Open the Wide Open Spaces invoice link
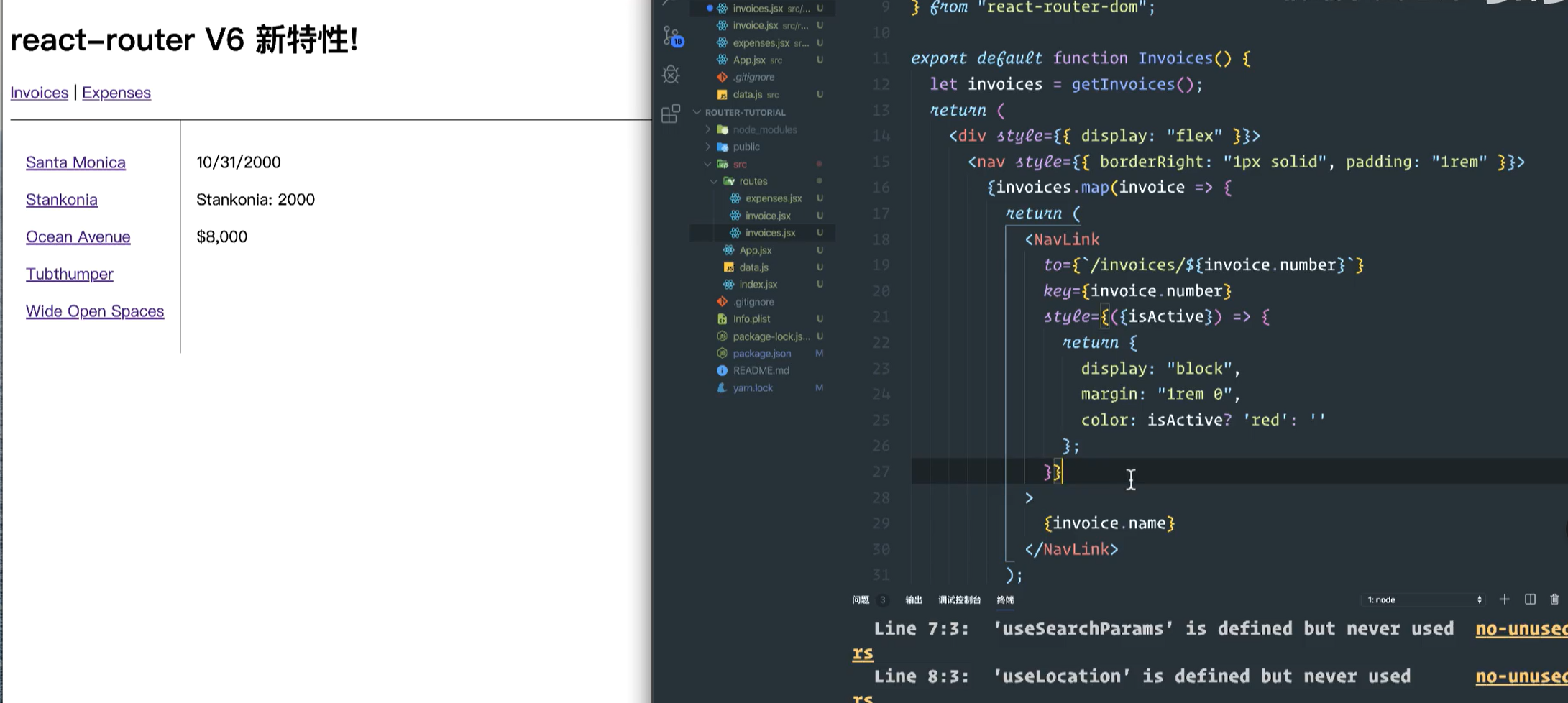This screenshot has width=1568, height=703. coord(95,311)
